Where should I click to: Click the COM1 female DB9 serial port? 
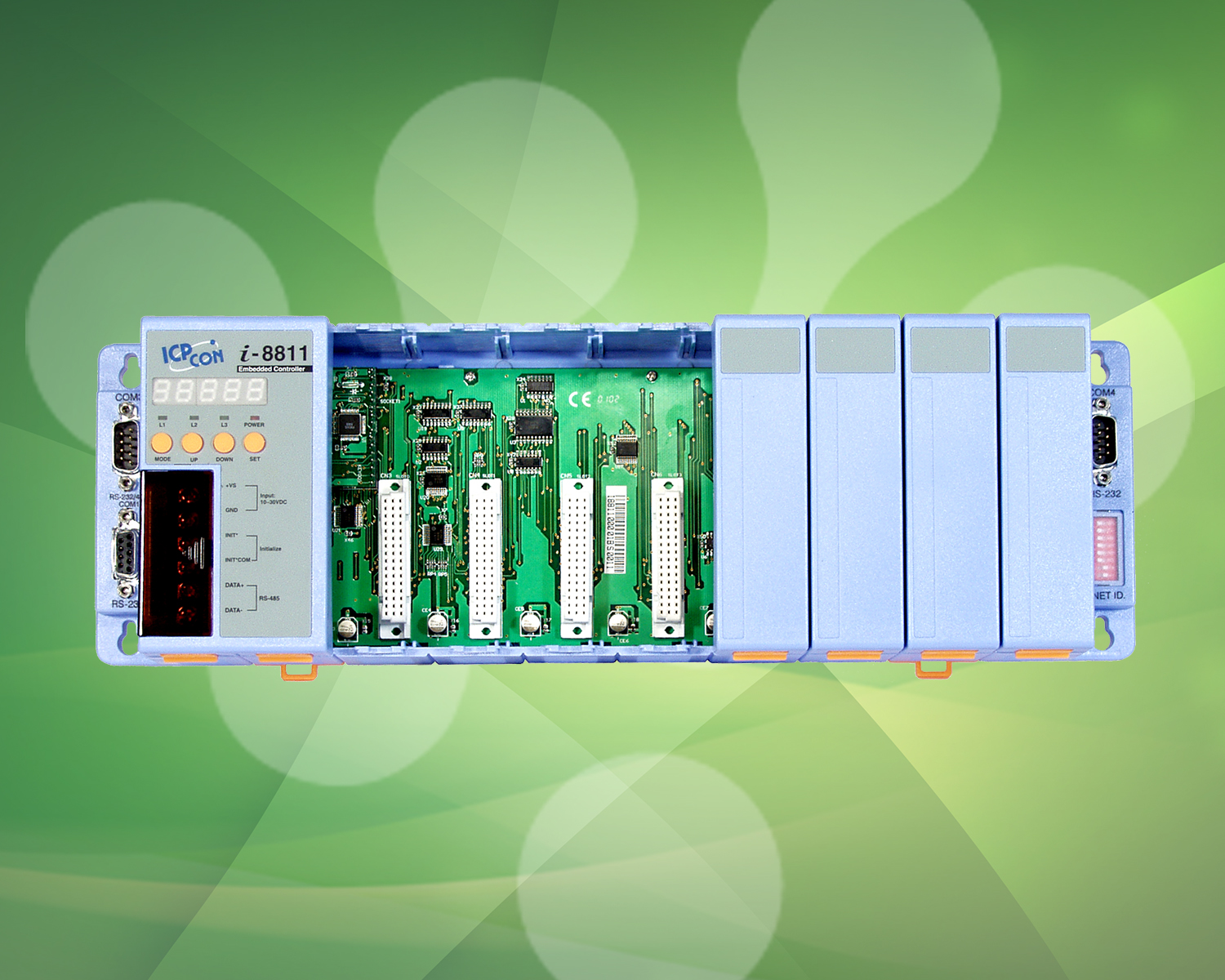click(x=125, y=555)
